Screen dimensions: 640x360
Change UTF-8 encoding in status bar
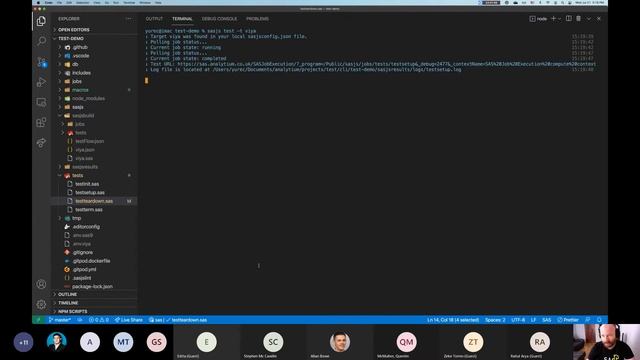(518, 320)
